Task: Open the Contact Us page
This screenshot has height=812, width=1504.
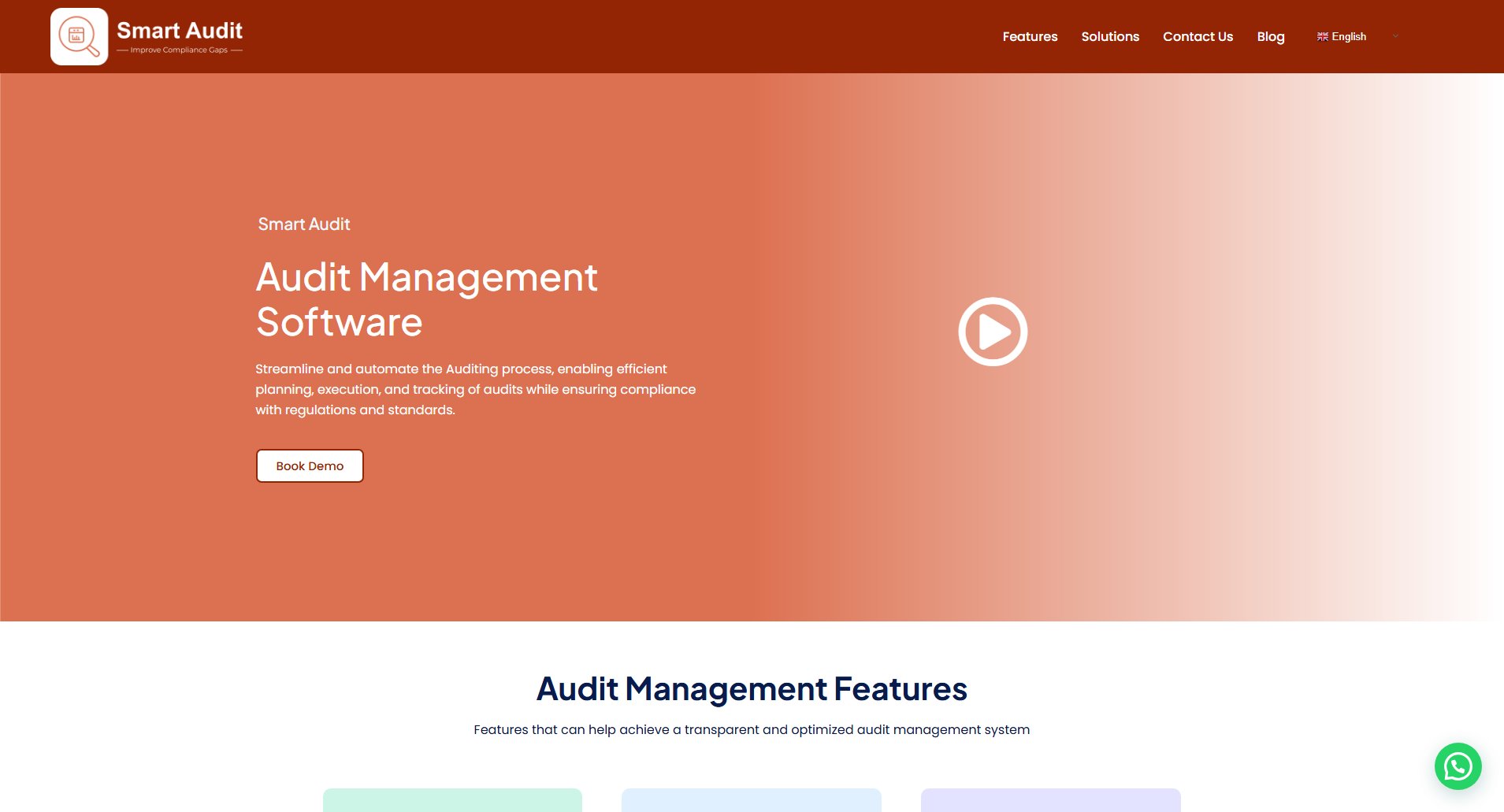Action: tap(1198, 37)
